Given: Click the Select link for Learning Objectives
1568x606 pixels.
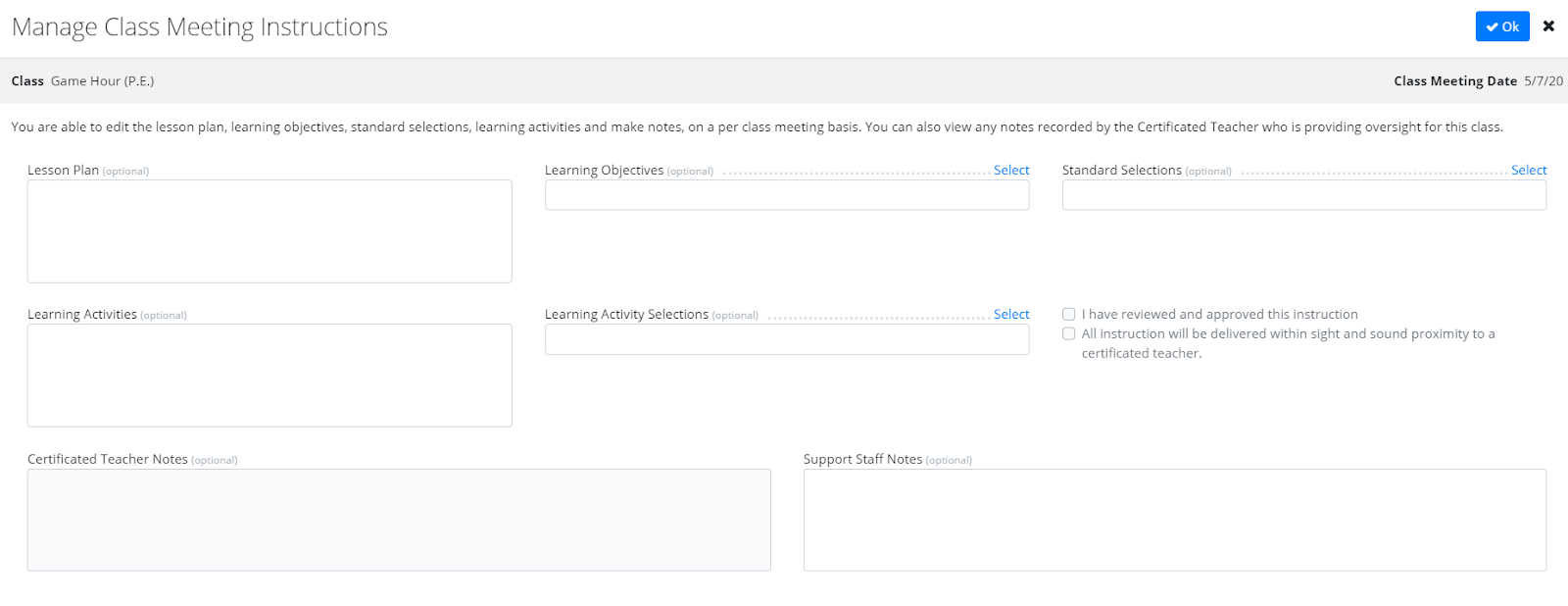Looking at the screenshot, I should point(1011,171).
